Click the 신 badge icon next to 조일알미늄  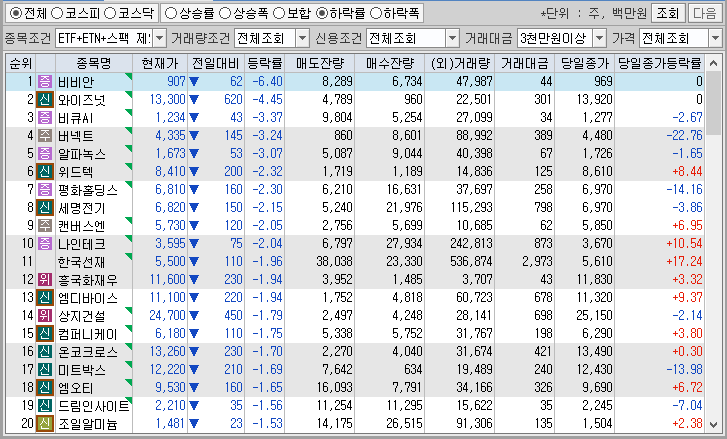45,424
